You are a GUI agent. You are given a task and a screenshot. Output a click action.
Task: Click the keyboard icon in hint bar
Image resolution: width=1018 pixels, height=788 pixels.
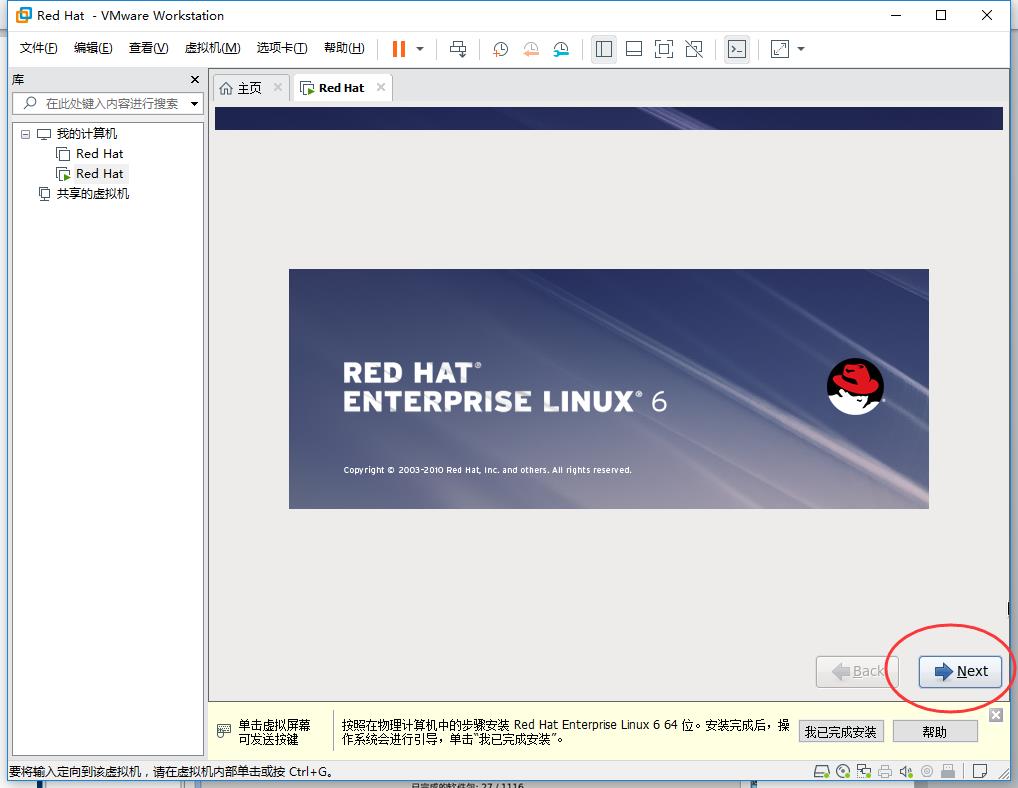coord(223,731)
